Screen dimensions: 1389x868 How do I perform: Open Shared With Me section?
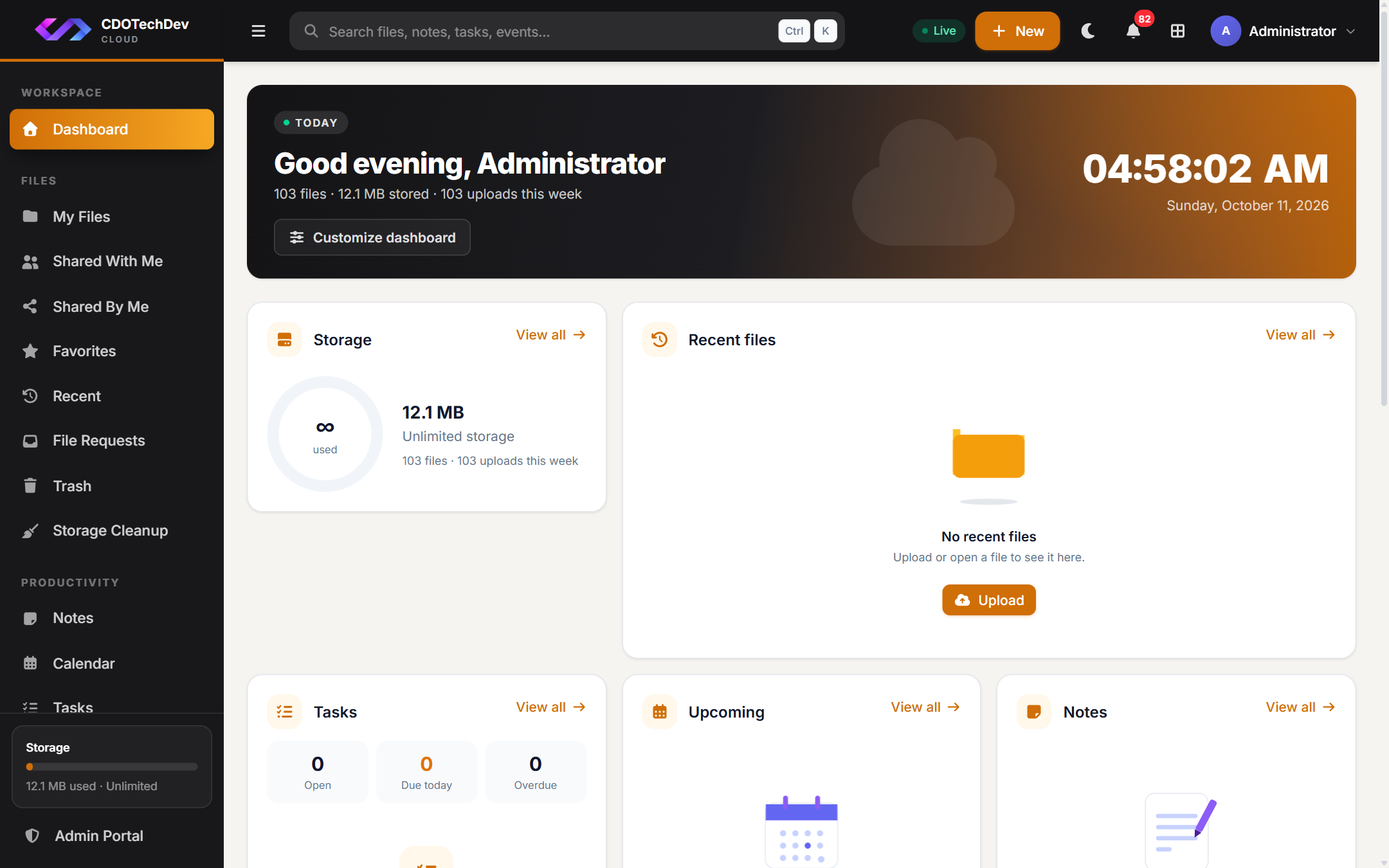coord(112,261)
